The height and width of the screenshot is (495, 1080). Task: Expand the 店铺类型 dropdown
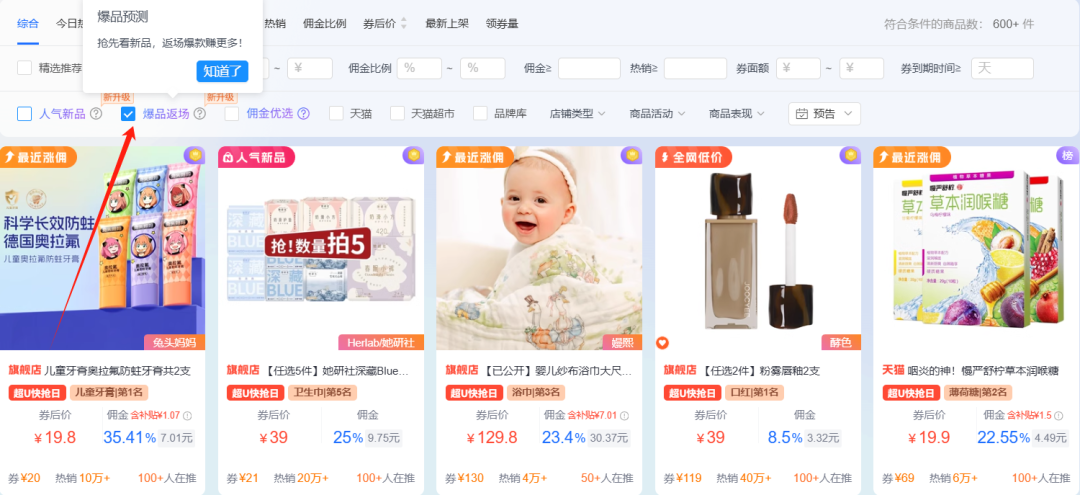point(577,114)
